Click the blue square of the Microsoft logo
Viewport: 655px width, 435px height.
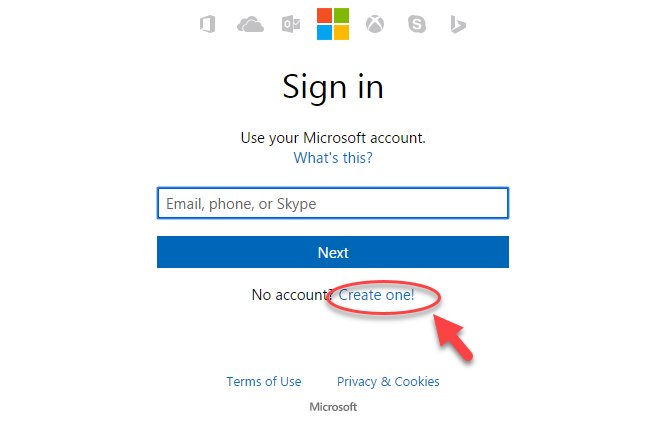coord(324,33)
